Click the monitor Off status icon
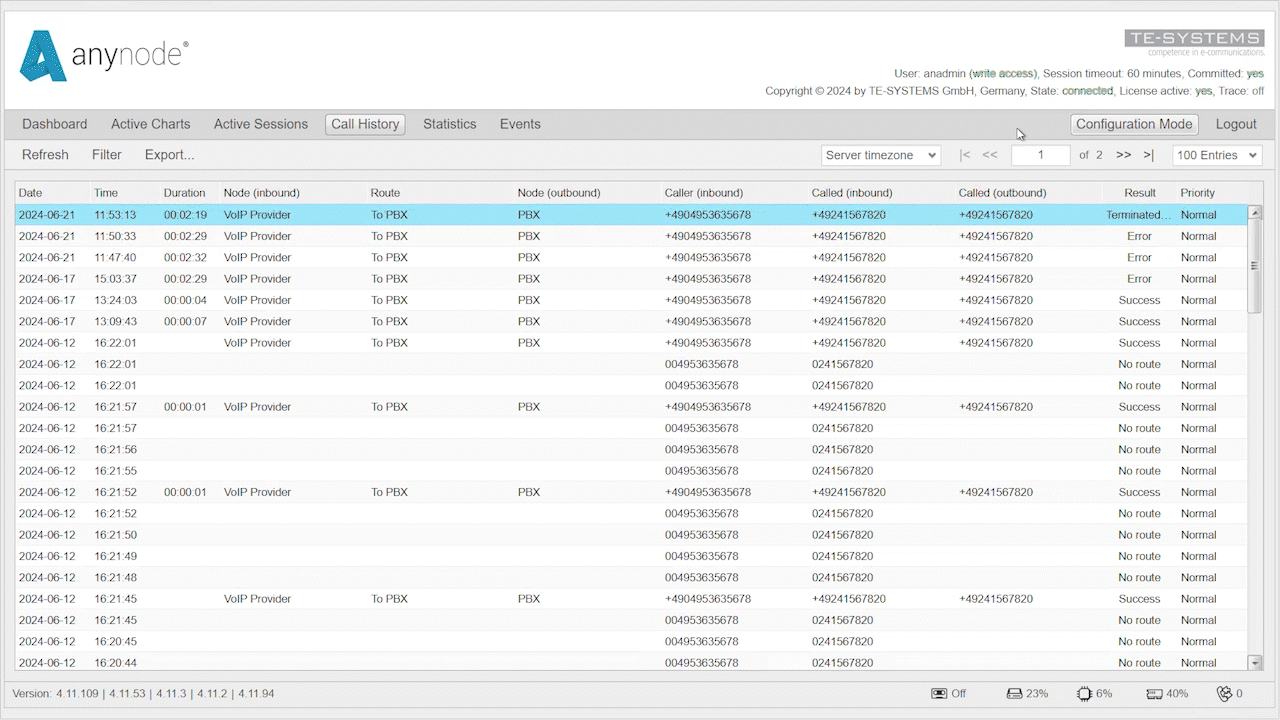 click(939, 694)
